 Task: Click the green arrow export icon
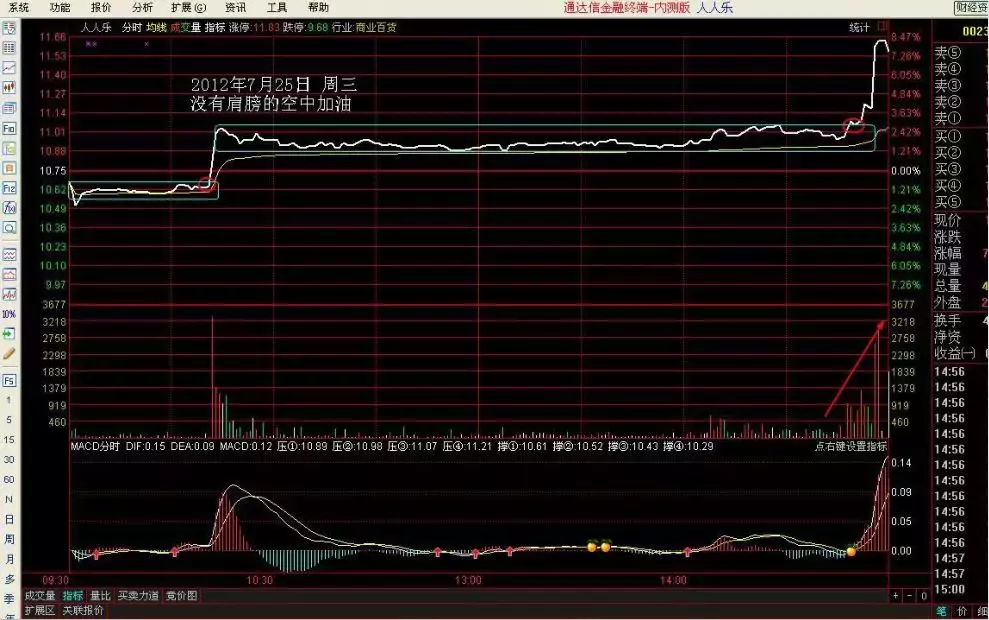coord(9,333)
